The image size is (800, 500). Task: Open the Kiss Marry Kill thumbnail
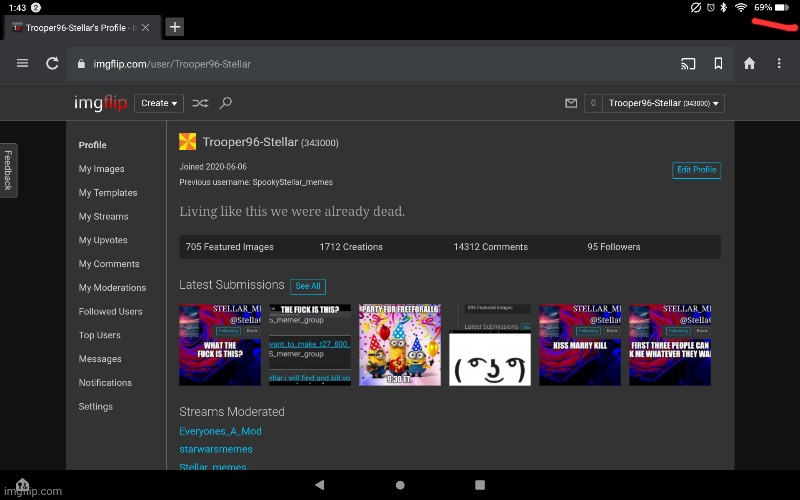pos(580,345)
